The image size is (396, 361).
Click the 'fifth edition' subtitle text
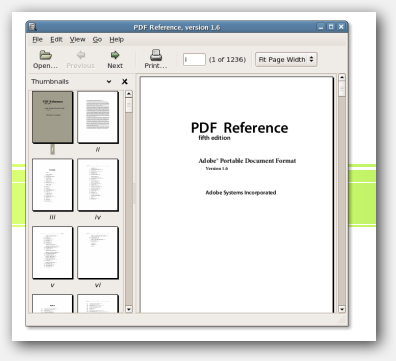click(x=214, y=138)
